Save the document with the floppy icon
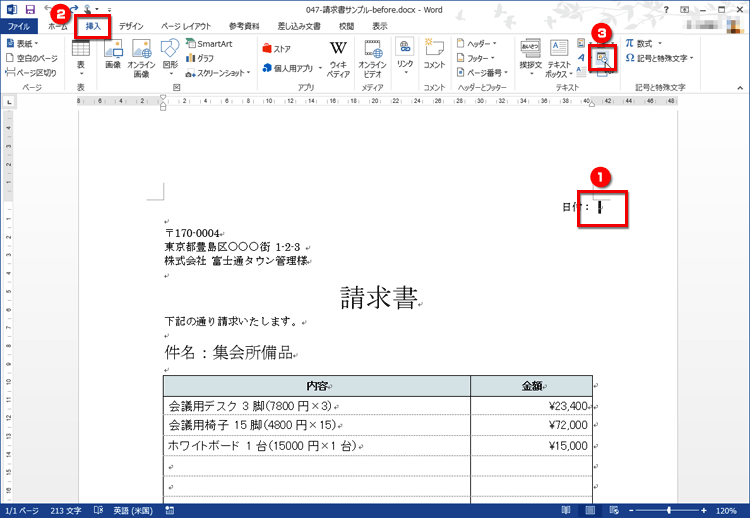The image size is (750, 518). point(30,9)
